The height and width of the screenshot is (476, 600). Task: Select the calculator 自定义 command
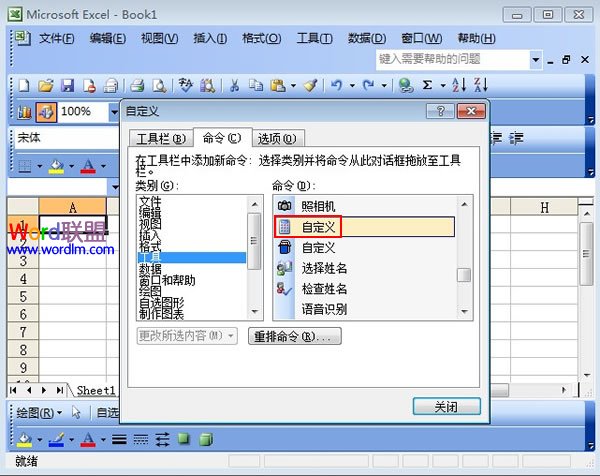click(365, 227)
